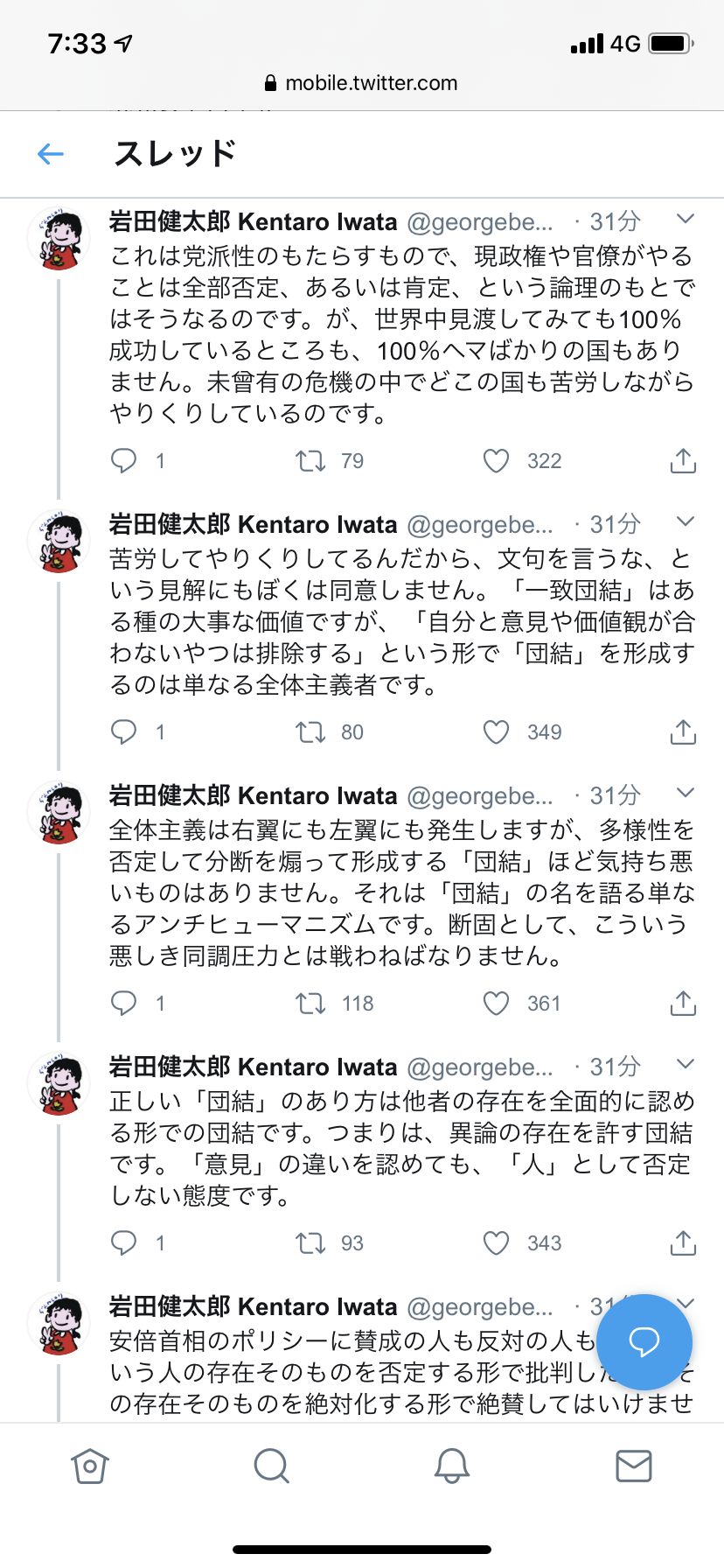
Task: Toggle like on the 361-likes tweet
Action: point(497,1004)
